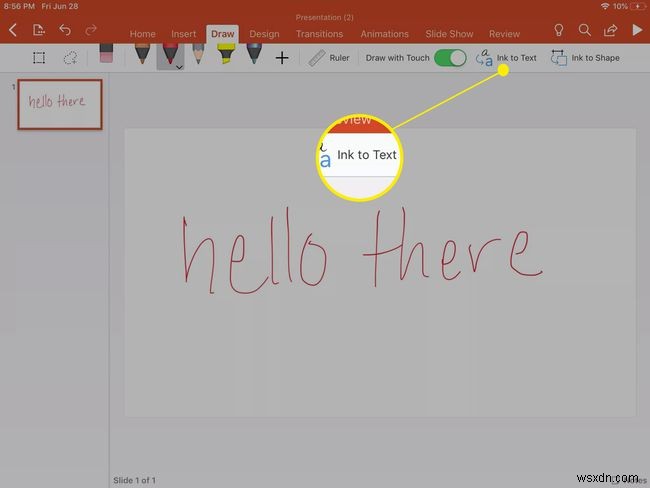Screen dimensions: 650x488
Task: Start slideshow with play button
Action: (637, 30)
